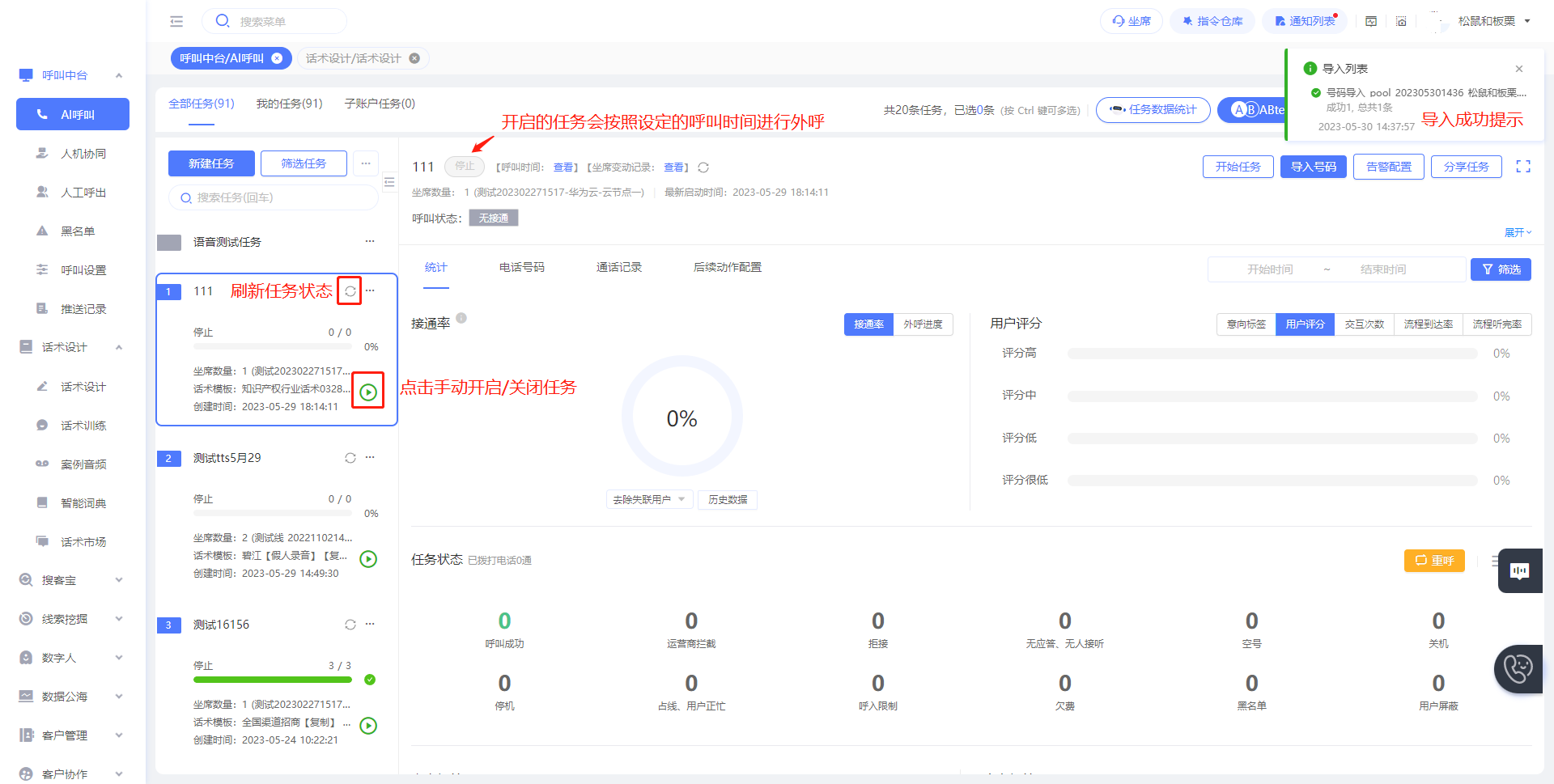The image size is (1554, 784).
Task: Open the 我的任务(91) tab
Action: (x=289, y=104)
